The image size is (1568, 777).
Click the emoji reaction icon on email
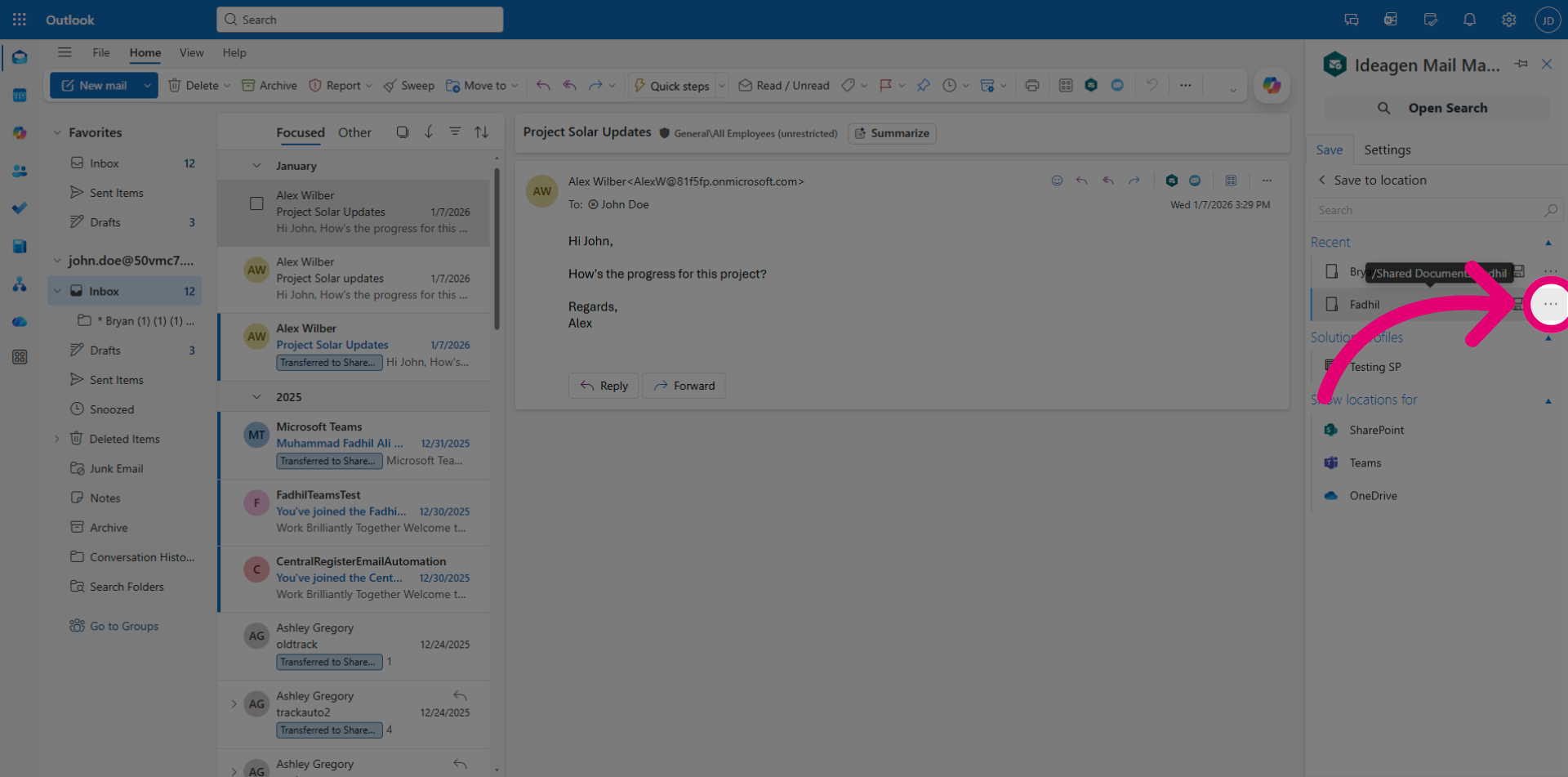(x=1057, y=181)
